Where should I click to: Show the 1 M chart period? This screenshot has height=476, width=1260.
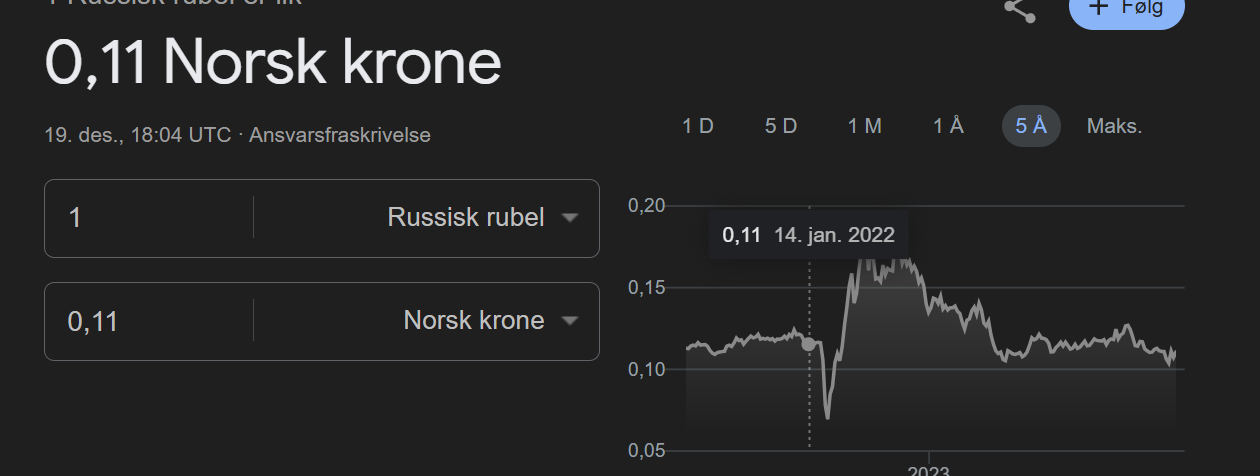point(865,126)
